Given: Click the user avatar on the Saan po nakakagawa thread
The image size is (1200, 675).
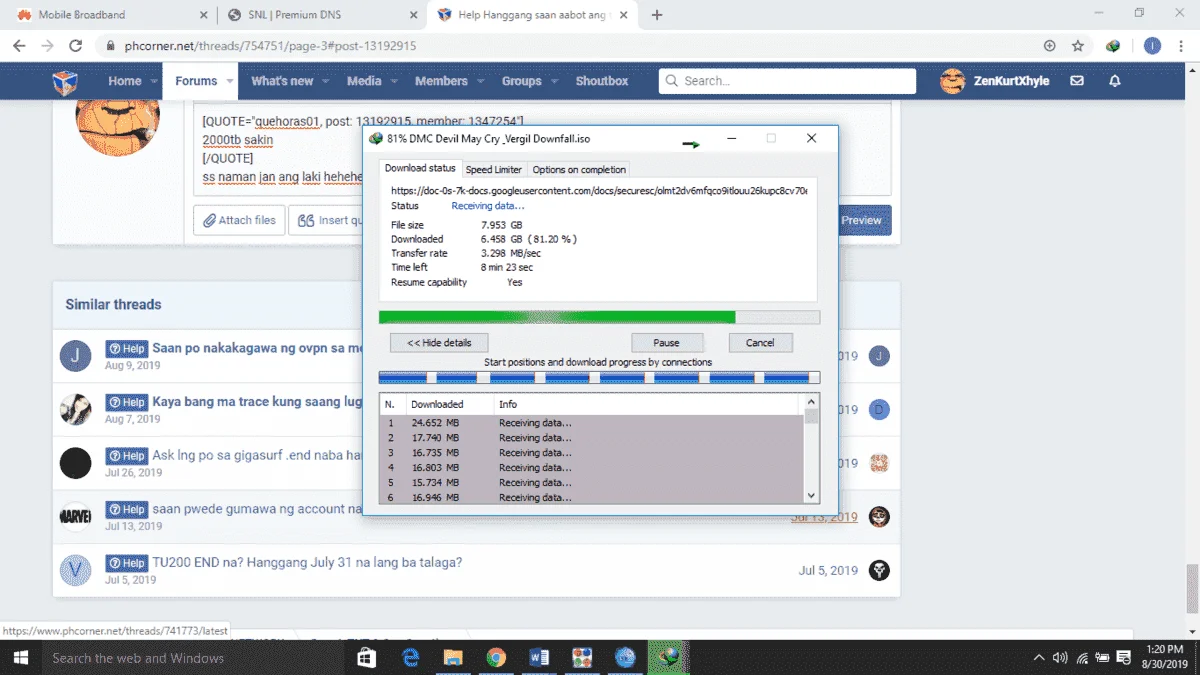Looking at the screenshot, I should point(75,356).
